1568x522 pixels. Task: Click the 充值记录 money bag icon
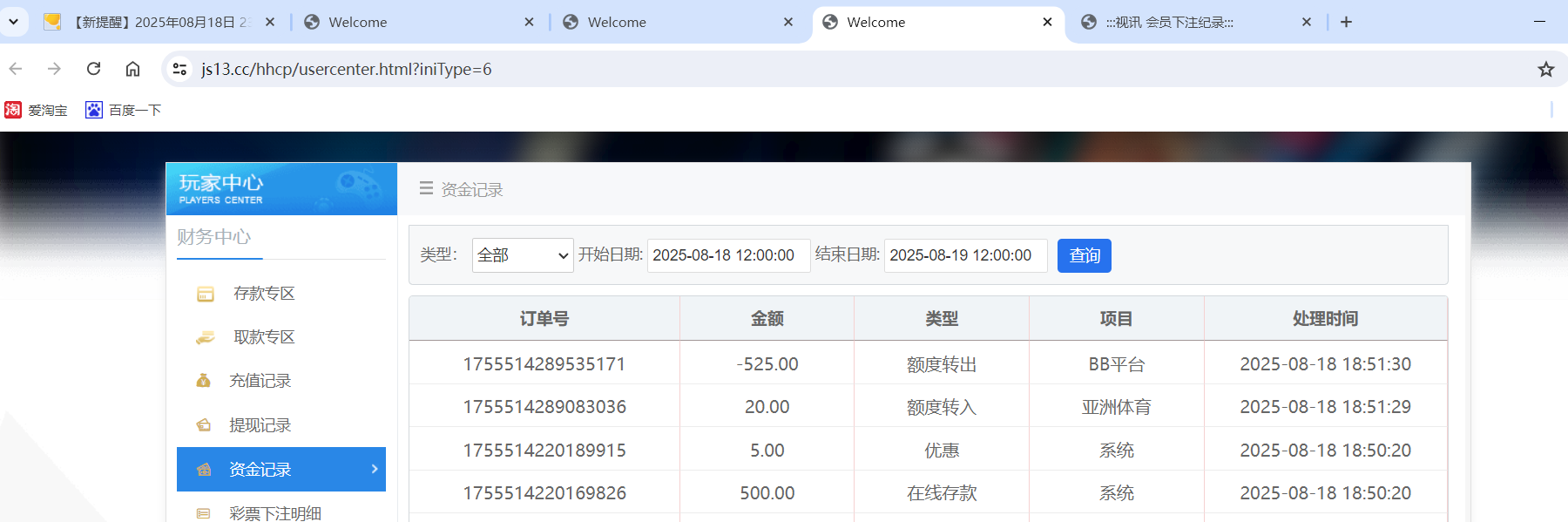click(x=204, y=381)
